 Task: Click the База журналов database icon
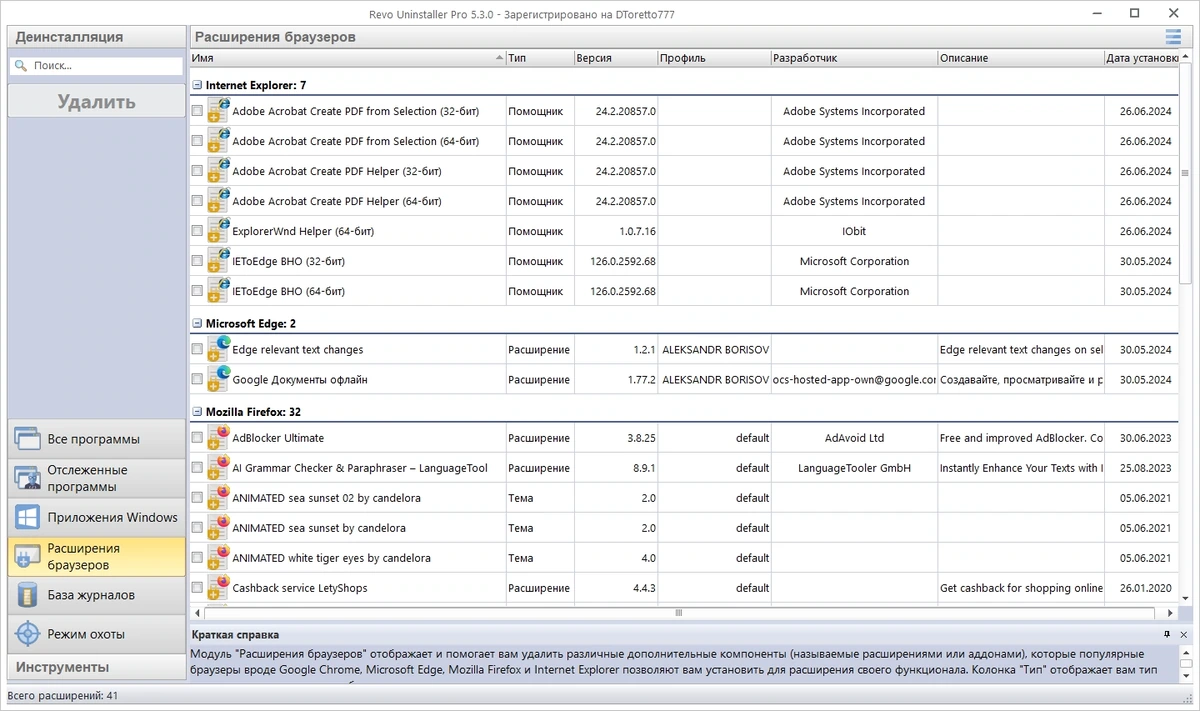click(27, 595)
